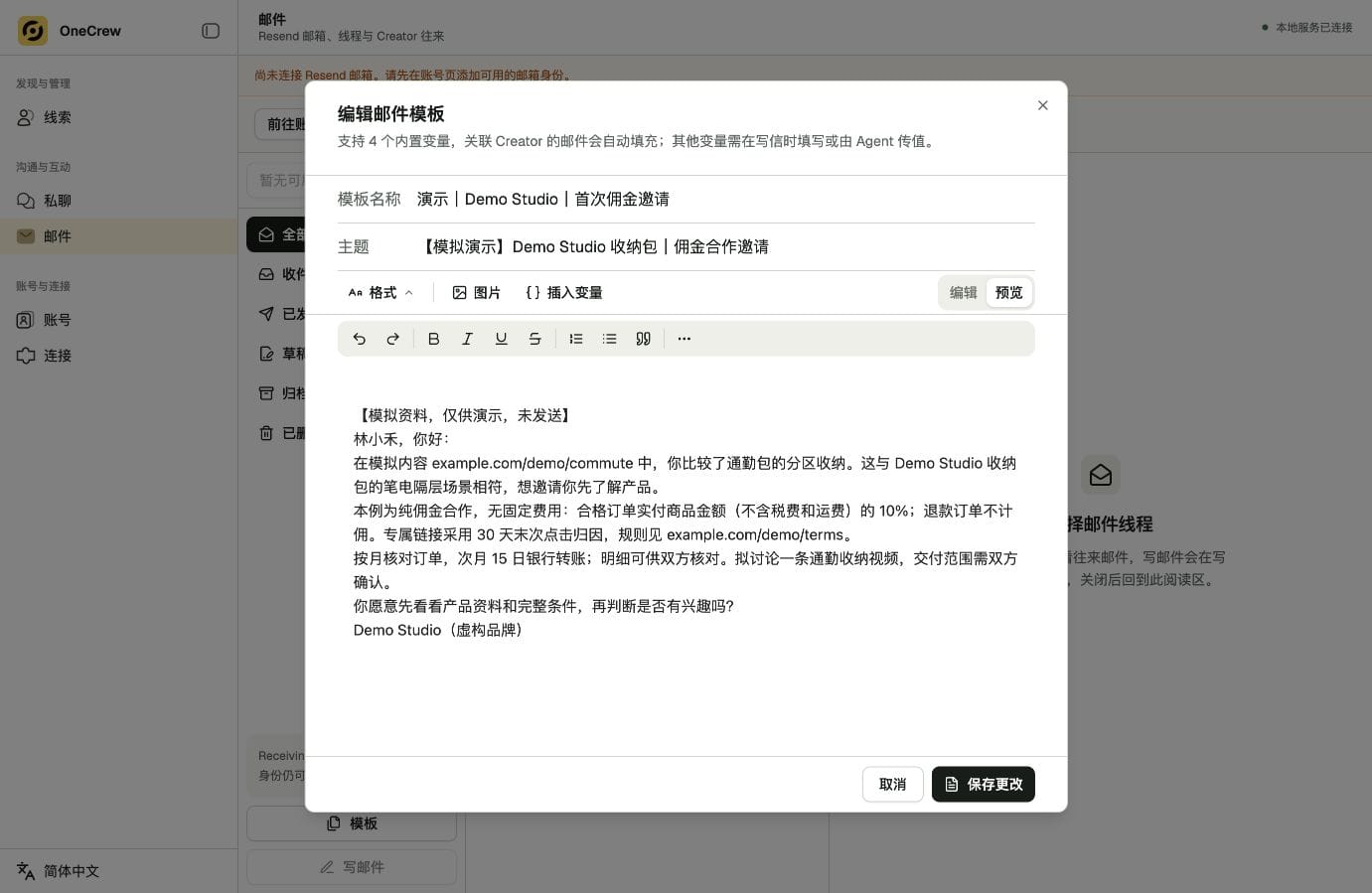
Task: Open 邮件 mail in sidebar
Action: (119, 236)
